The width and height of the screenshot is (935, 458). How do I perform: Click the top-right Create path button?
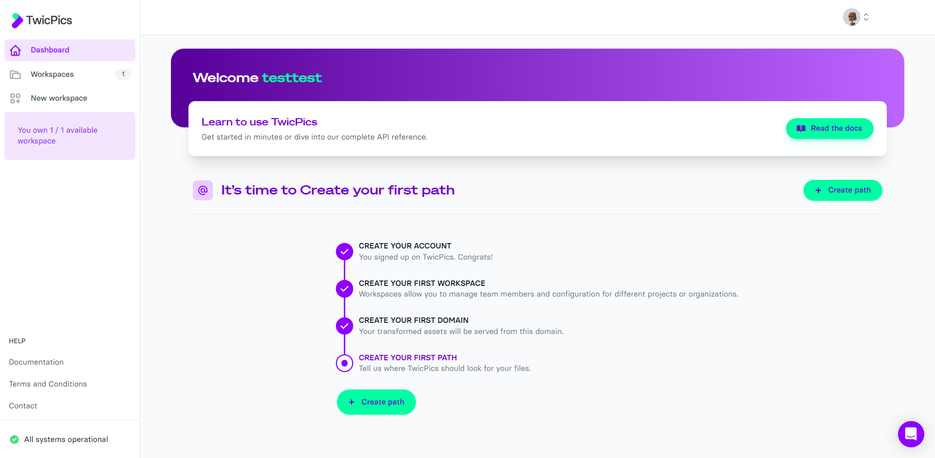click(842, 190)
